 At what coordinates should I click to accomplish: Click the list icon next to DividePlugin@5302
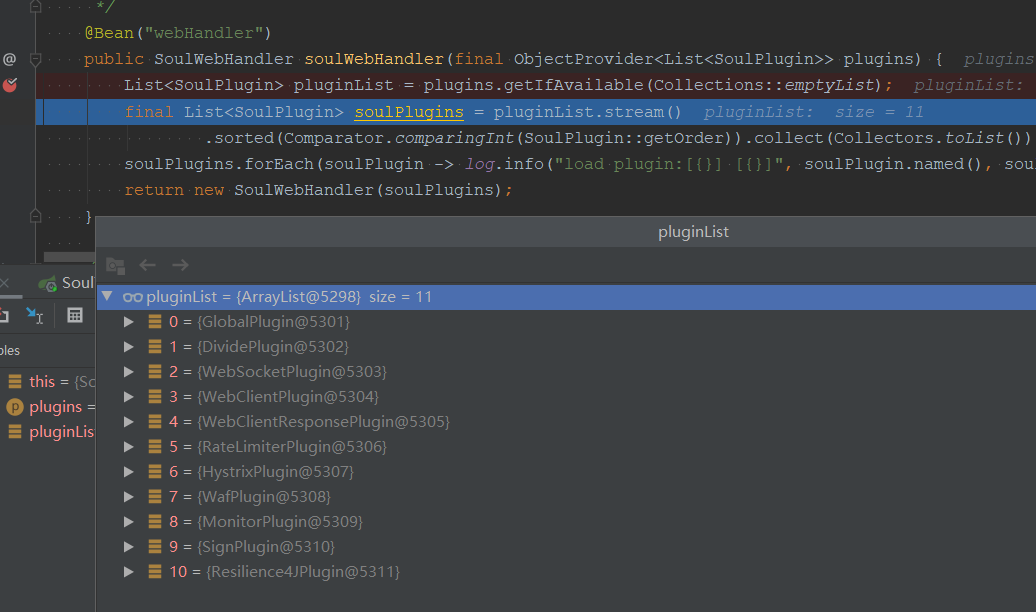(155, 347)
